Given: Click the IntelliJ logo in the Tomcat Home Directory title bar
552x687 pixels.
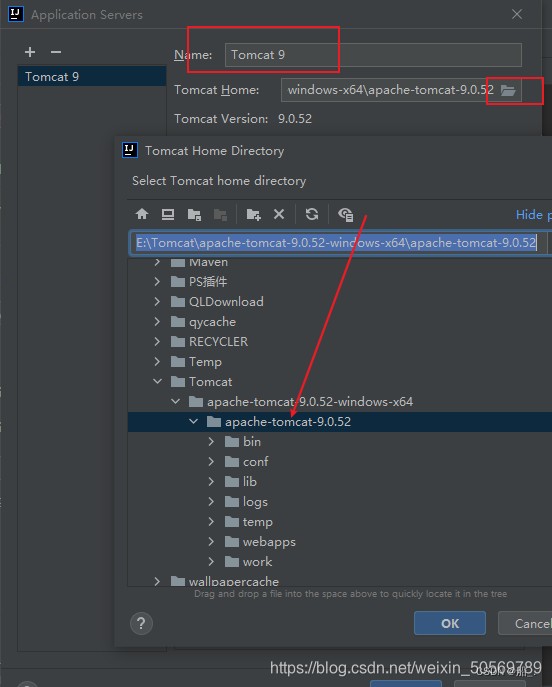Looking at the screenshot, I should (x=130, y=150).
